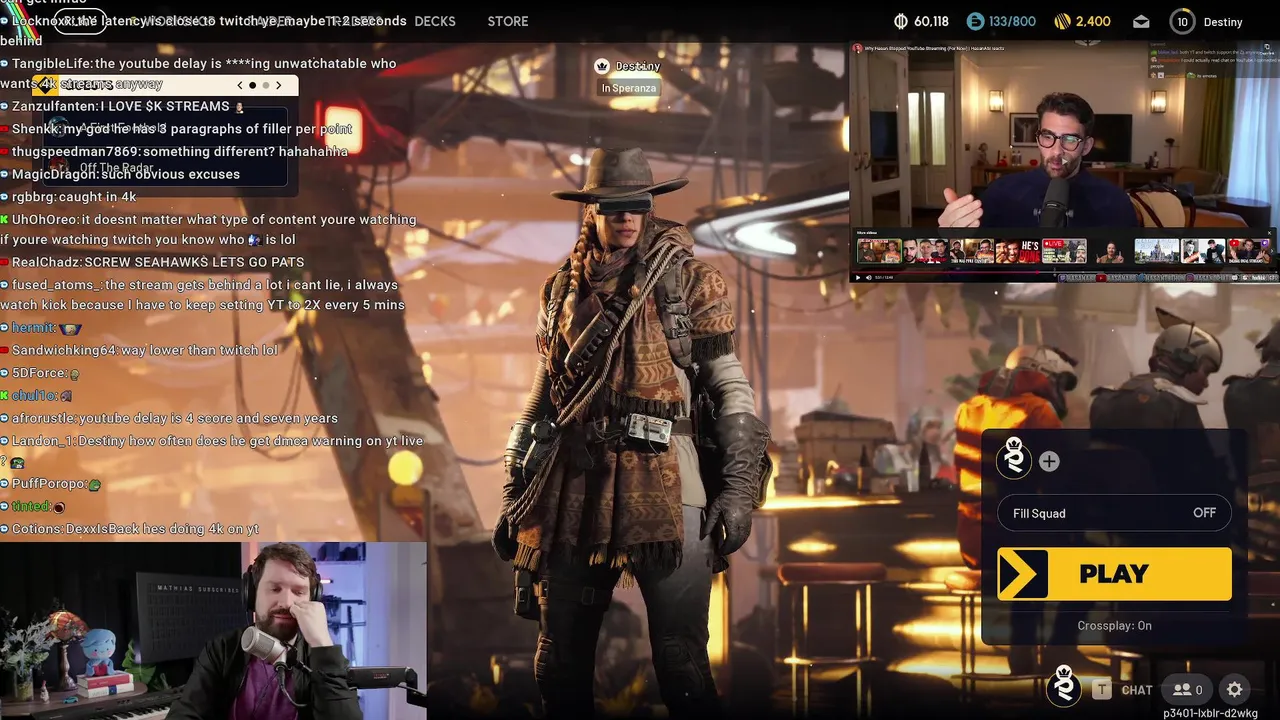1280x720 pixels.
Task: Click the embedded video title text
Action: [x=934, y=48]
